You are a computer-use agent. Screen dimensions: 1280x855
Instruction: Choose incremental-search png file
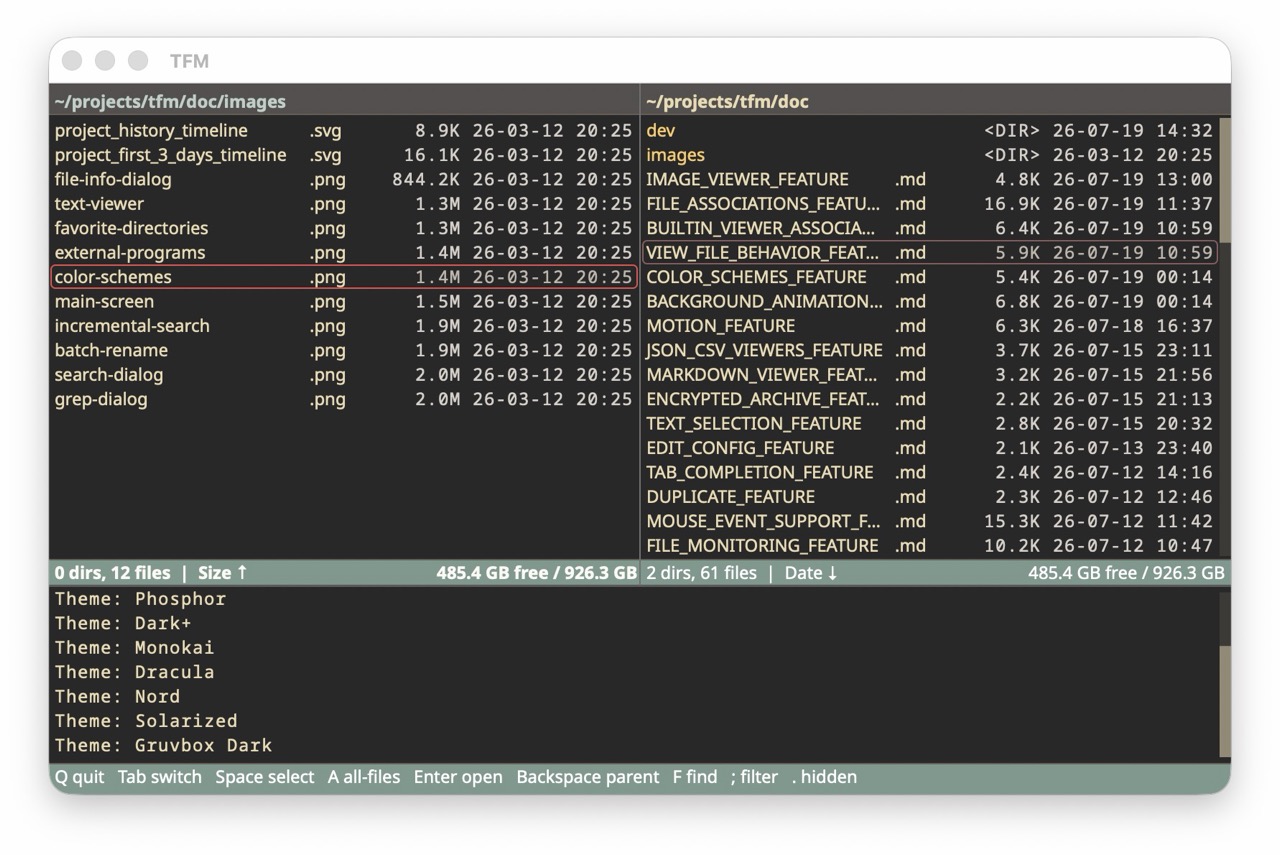click(344, 326)
